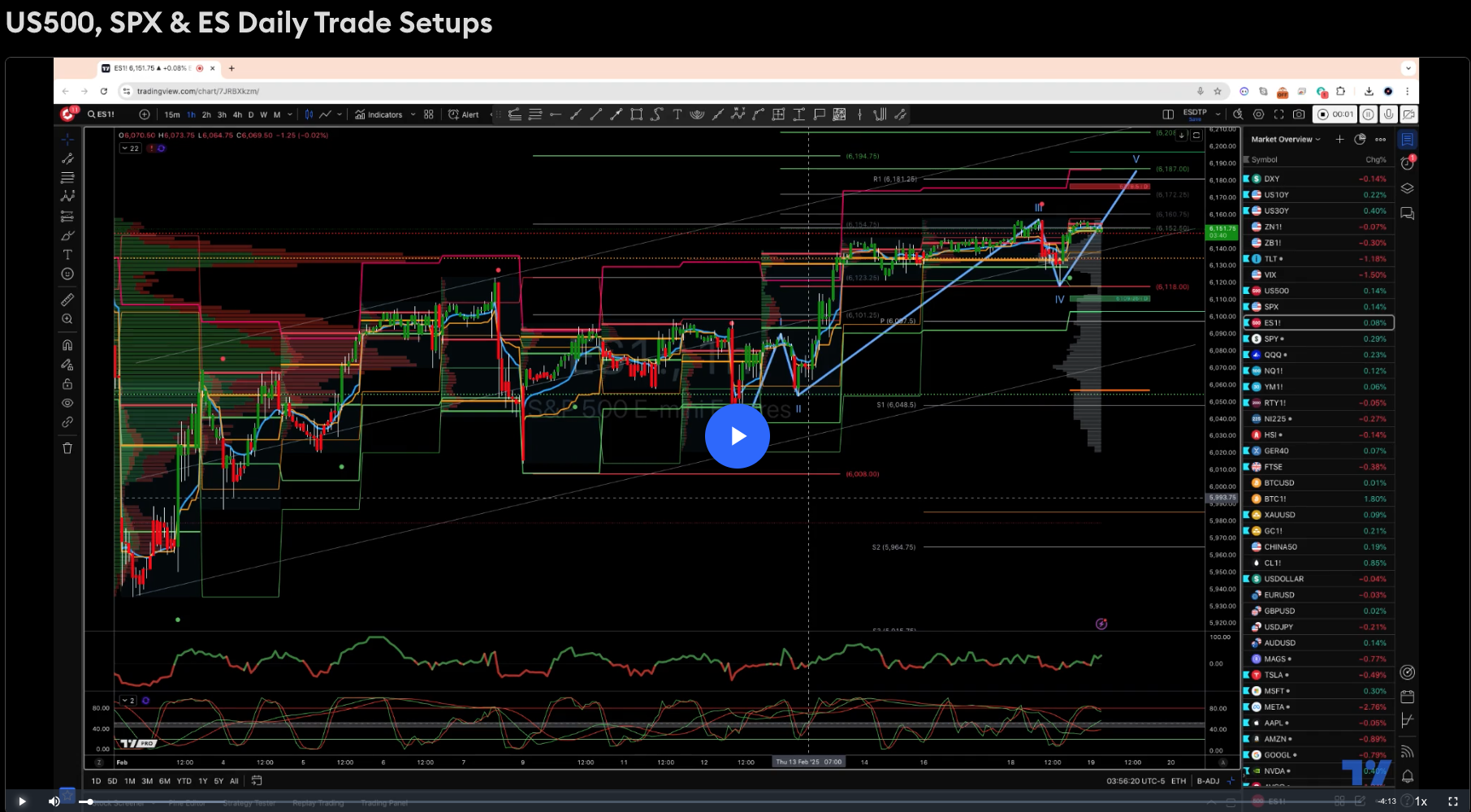Select DXY in the watchlist
Viewport: 1471px width, 812px height.
point(1318,179)
